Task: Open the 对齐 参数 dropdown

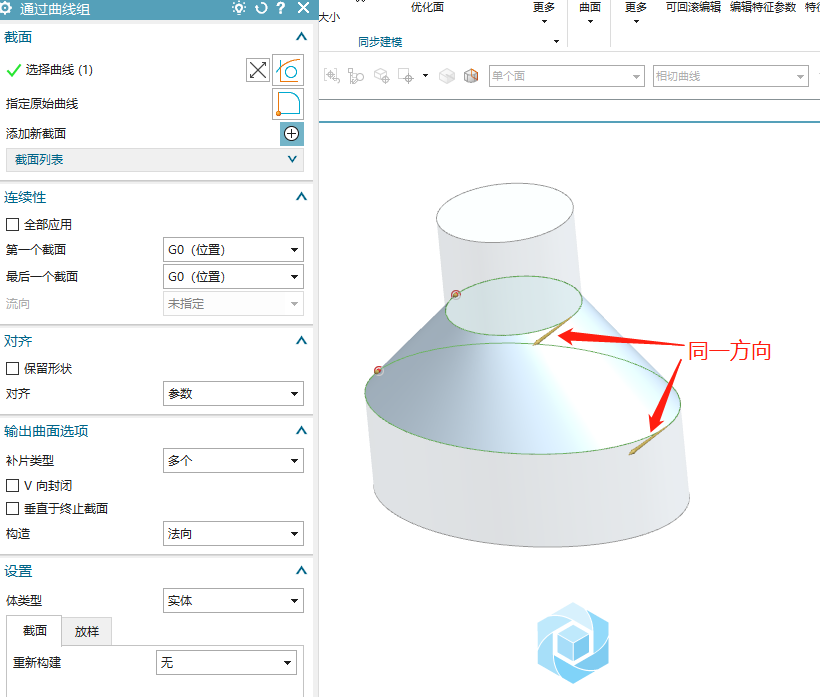Action: tap(233, 394)
